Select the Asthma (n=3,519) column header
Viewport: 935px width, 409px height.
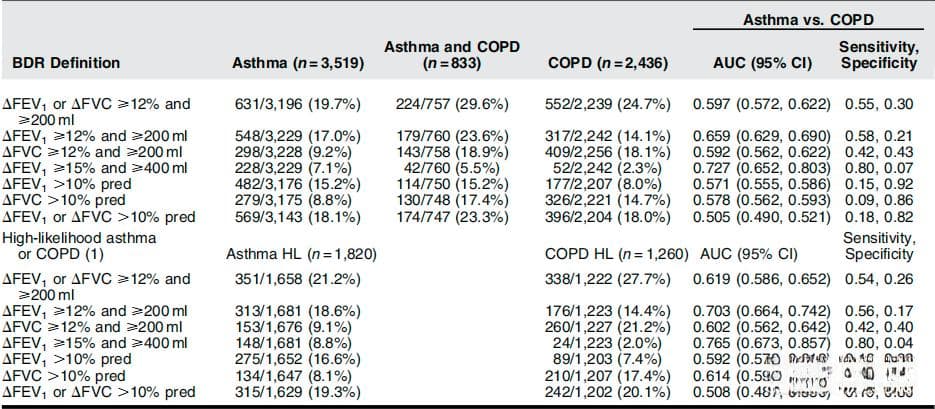[x=298, y=64]
